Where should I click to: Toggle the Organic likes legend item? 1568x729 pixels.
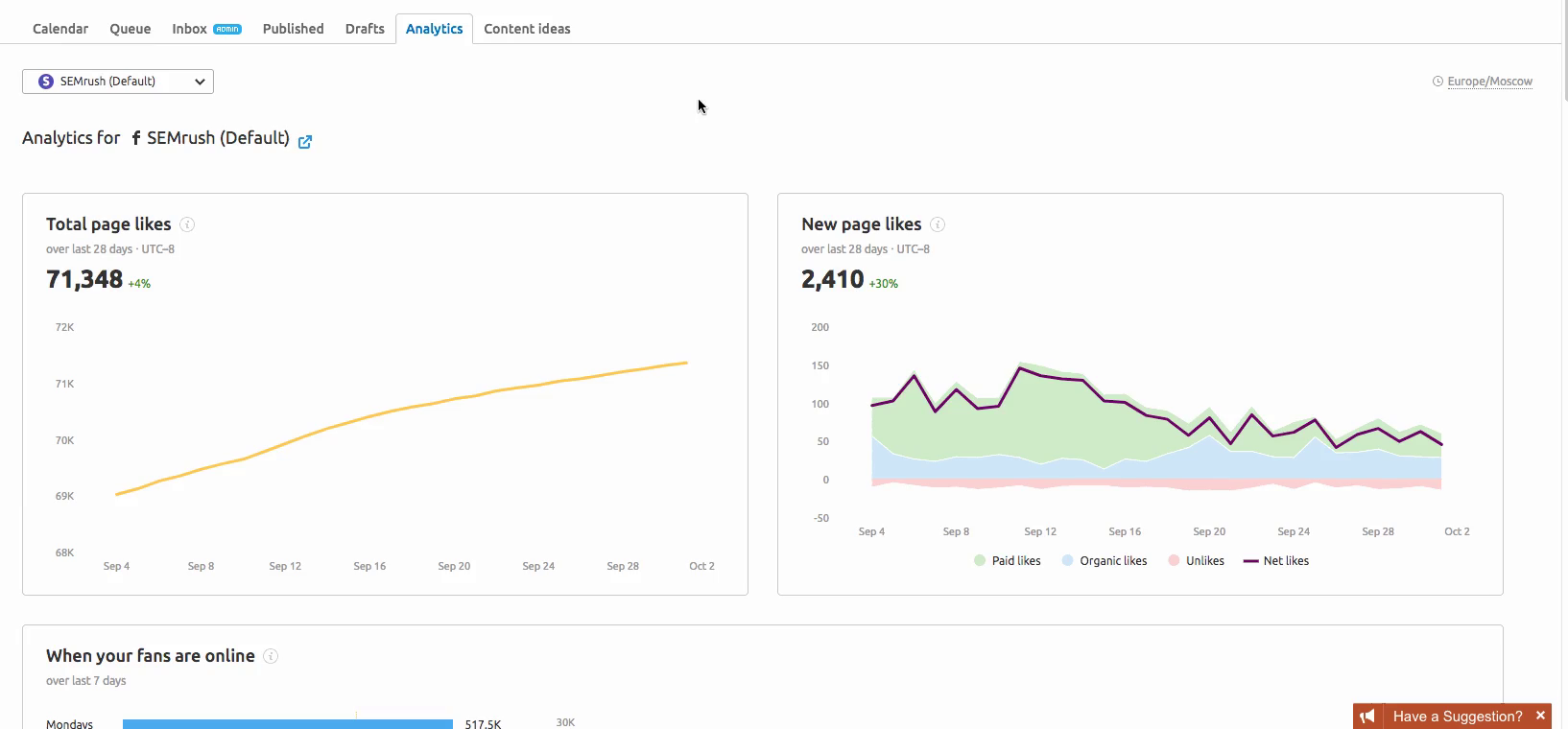(1104, 561)
